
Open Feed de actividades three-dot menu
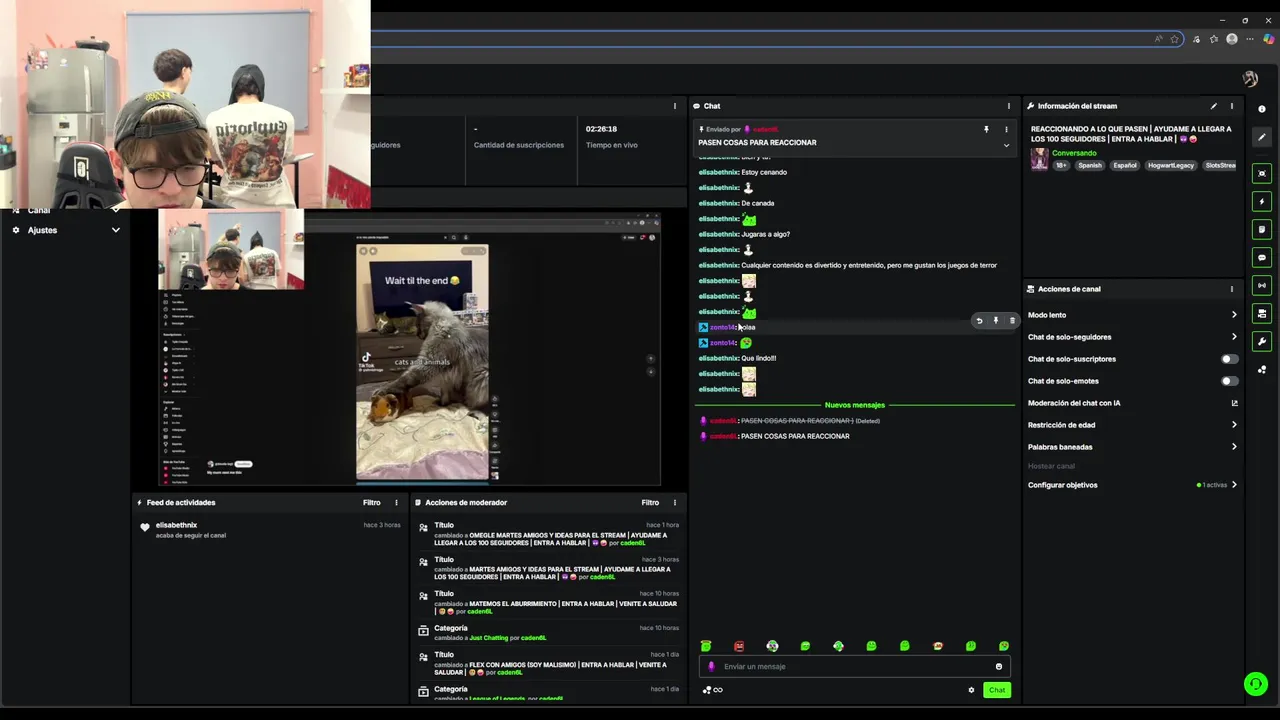[396, 503]
